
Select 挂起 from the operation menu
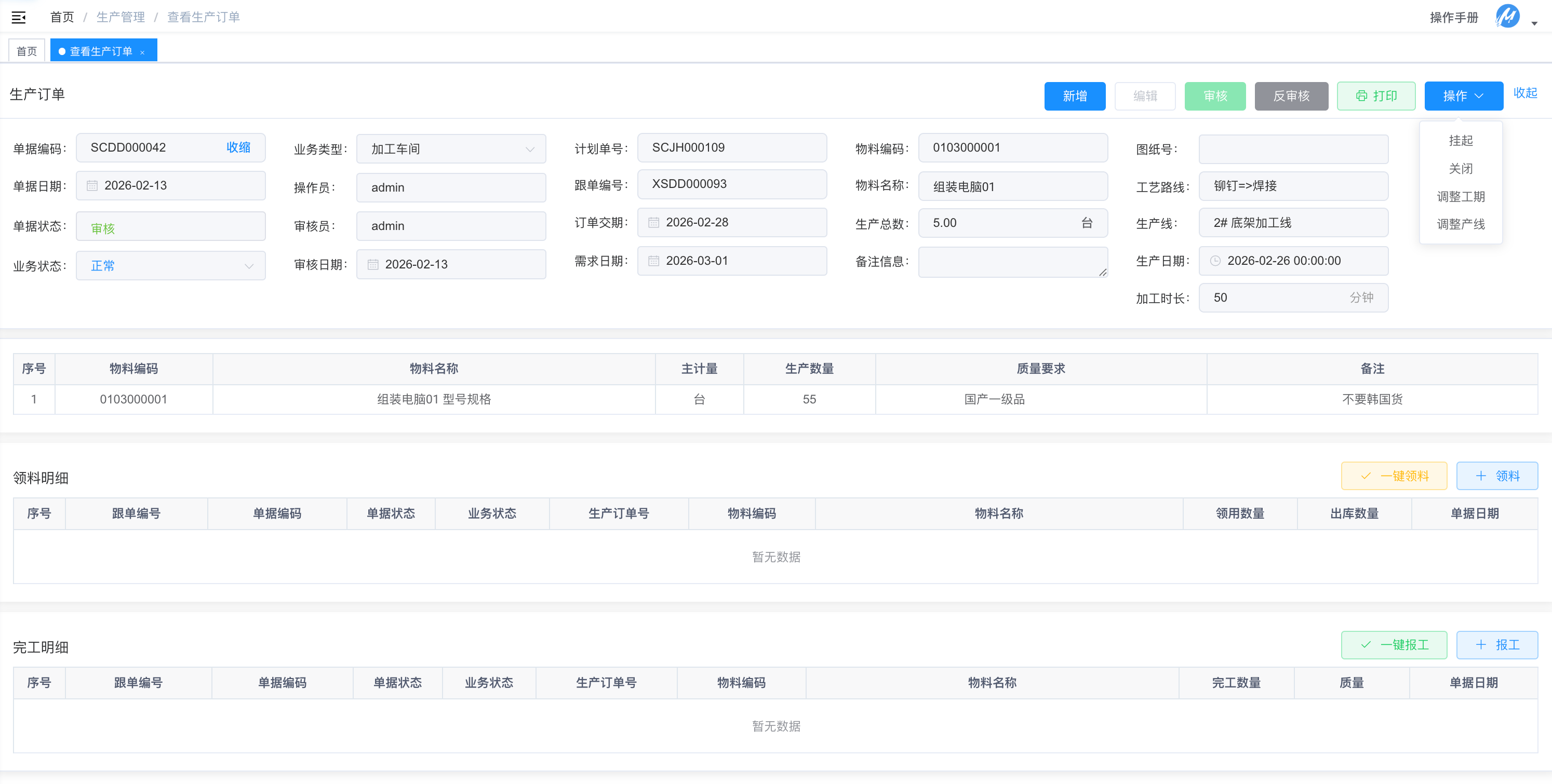pyautogui.click(x=1461, y=140)
